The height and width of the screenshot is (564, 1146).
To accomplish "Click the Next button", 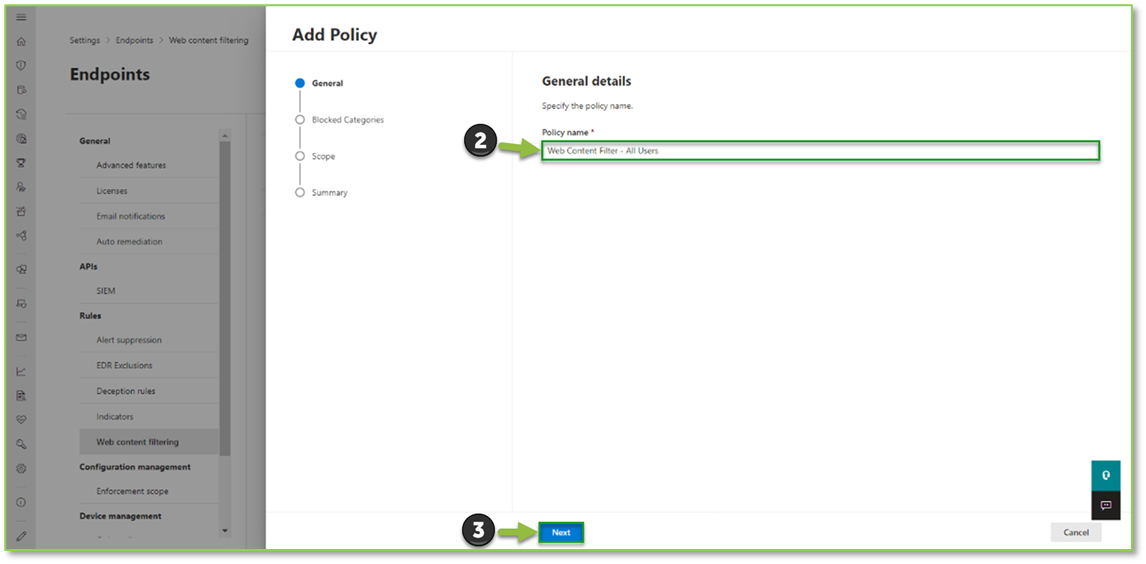I will [561, 533].
